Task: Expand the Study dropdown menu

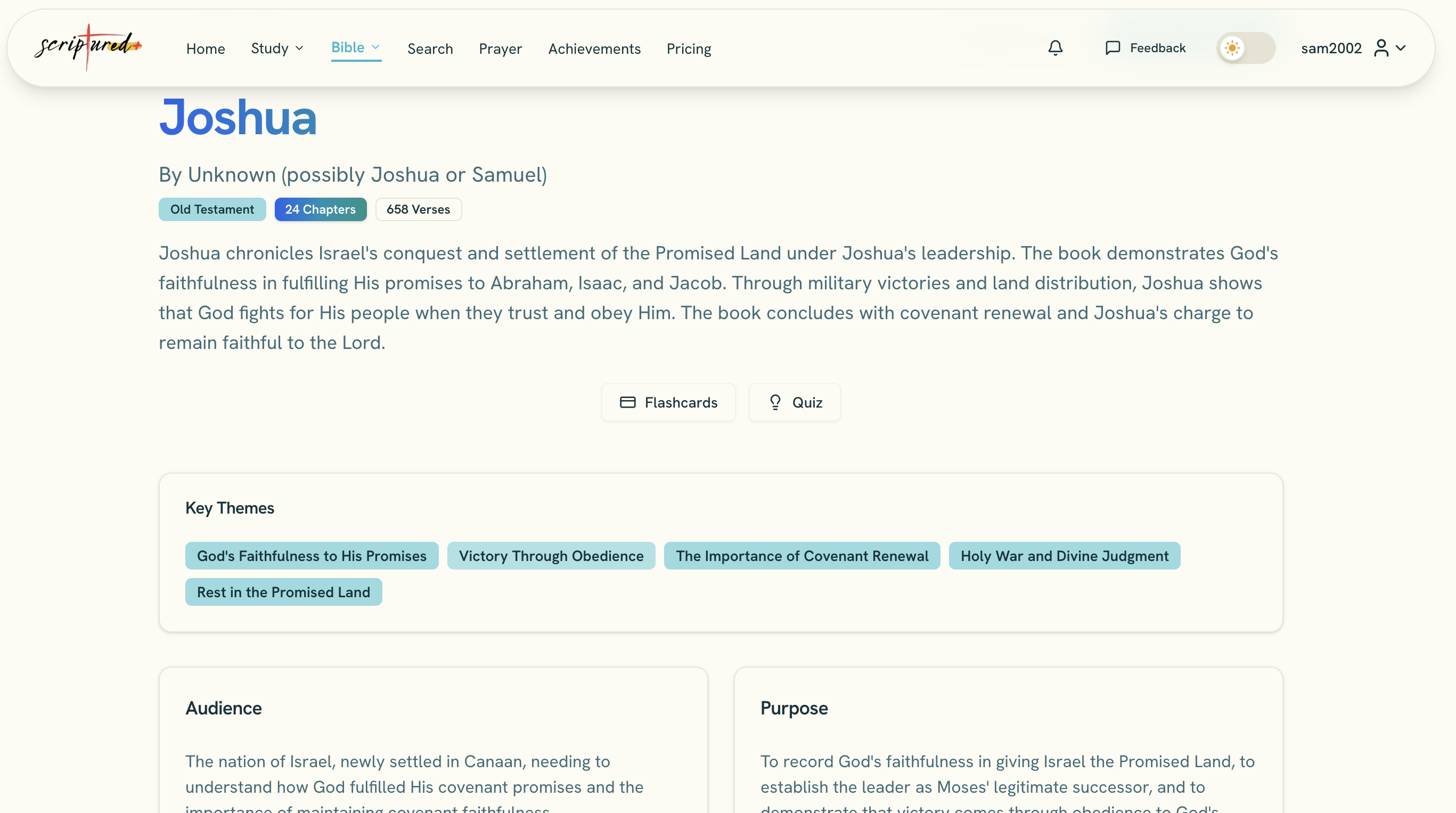Action: 277,48
